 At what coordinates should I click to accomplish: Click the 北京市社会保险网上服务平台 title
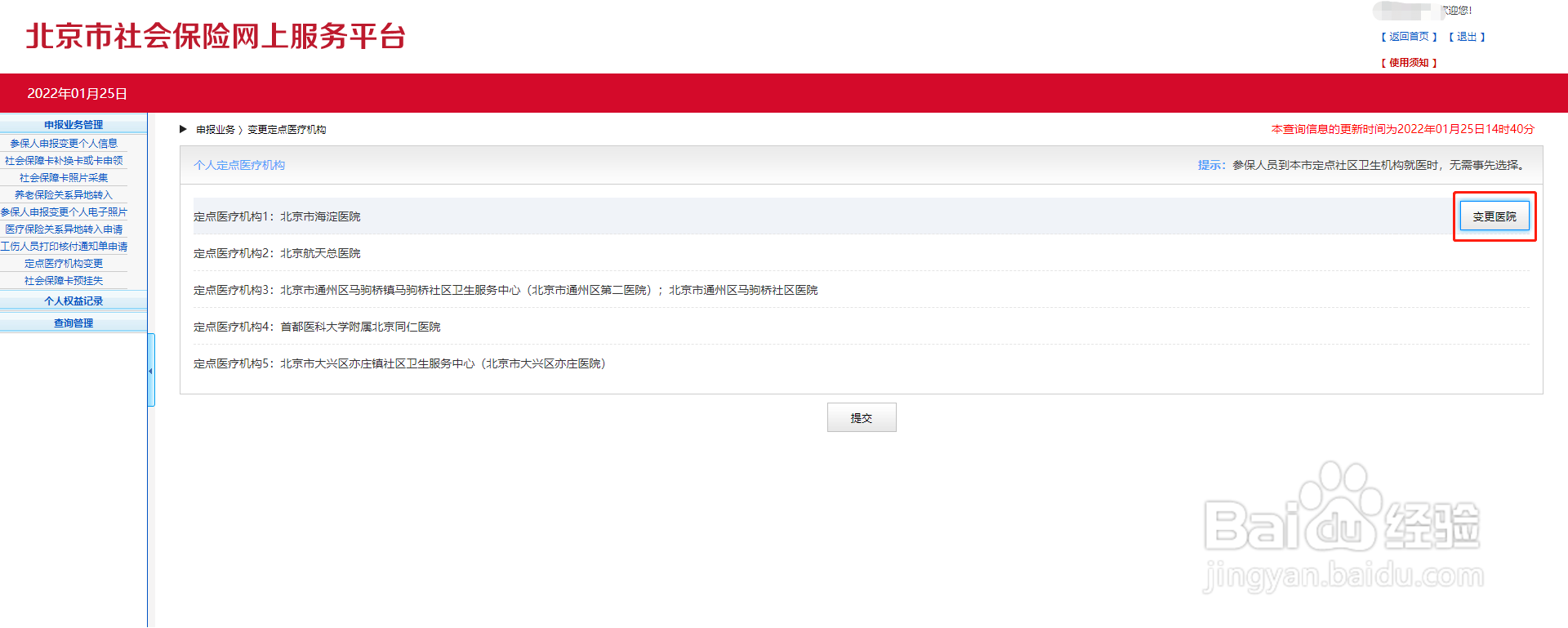click(x=216, y=36)
